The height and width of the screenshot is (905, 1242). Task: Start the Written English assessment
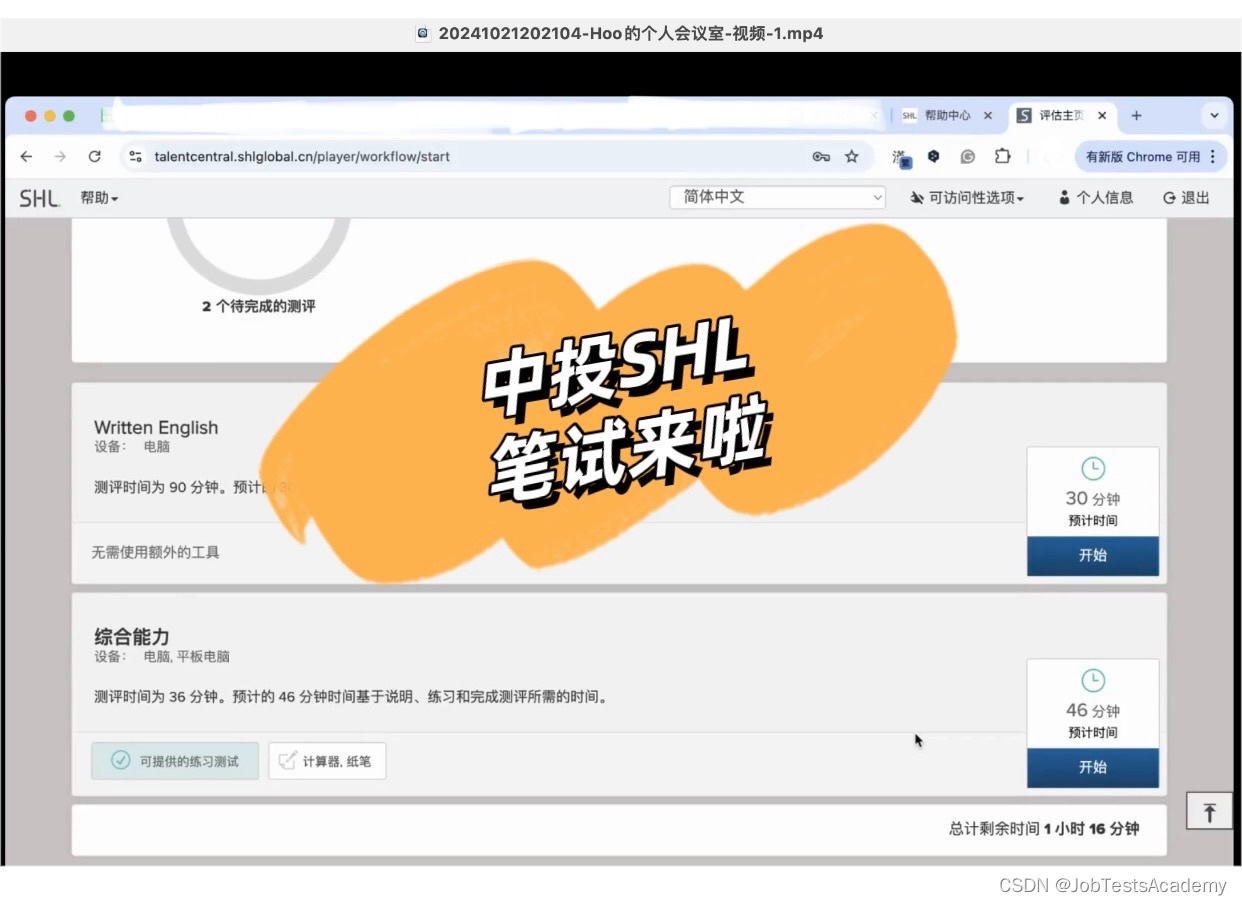point(1093,556)
